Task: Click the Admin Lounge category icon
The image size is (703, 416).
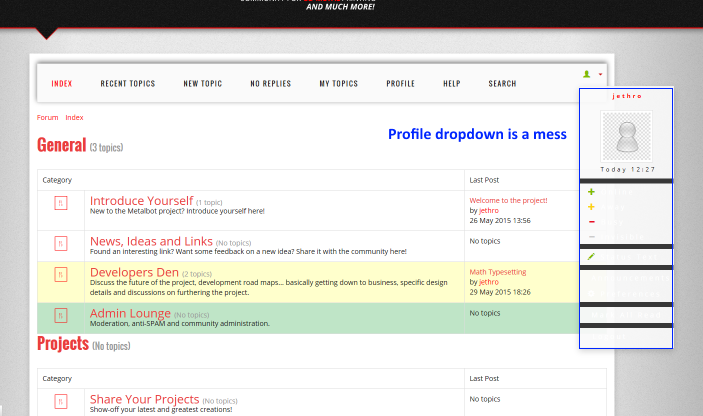Action: (60, 316)
